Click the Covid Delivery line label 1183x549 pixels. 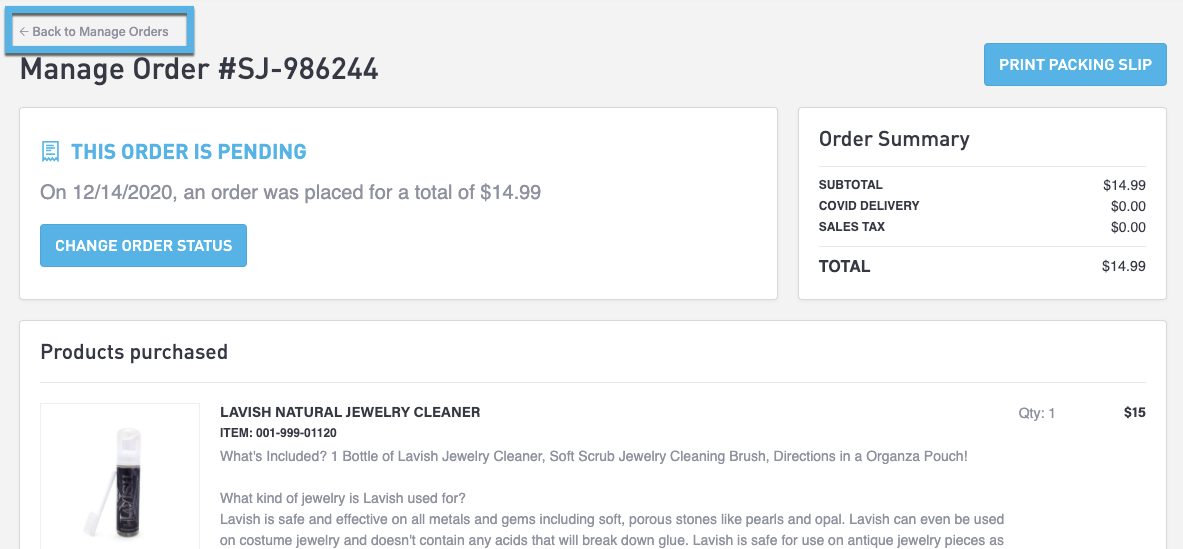(x=868, y=206)
